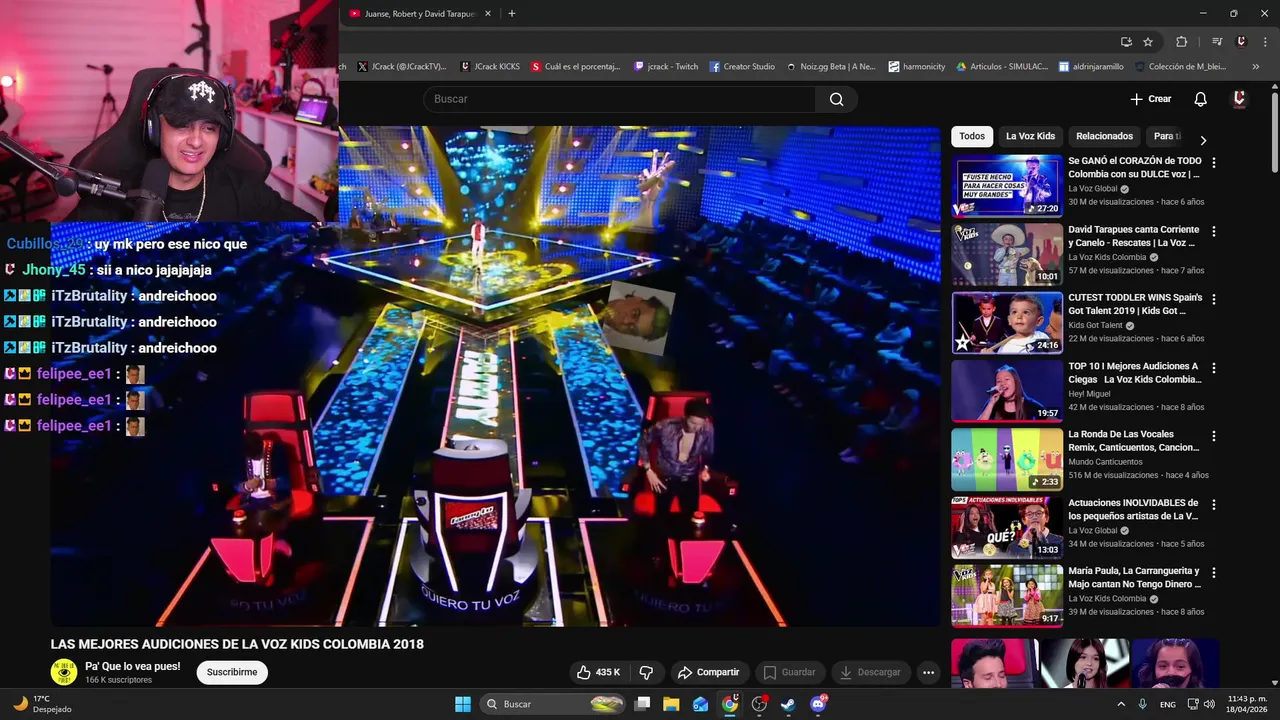The image size is (1280, 720).
Task: Click the Chrome icon on the taskbar
Action: point(730,704)
